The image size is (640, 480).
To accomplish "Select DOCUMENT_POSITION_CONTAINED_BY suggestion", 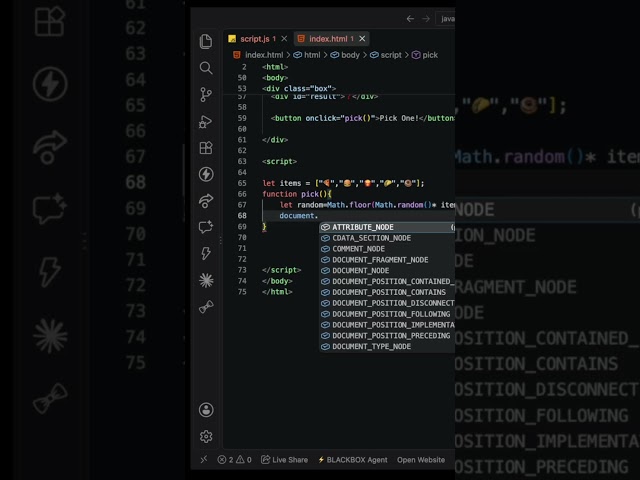I will 387,281.
